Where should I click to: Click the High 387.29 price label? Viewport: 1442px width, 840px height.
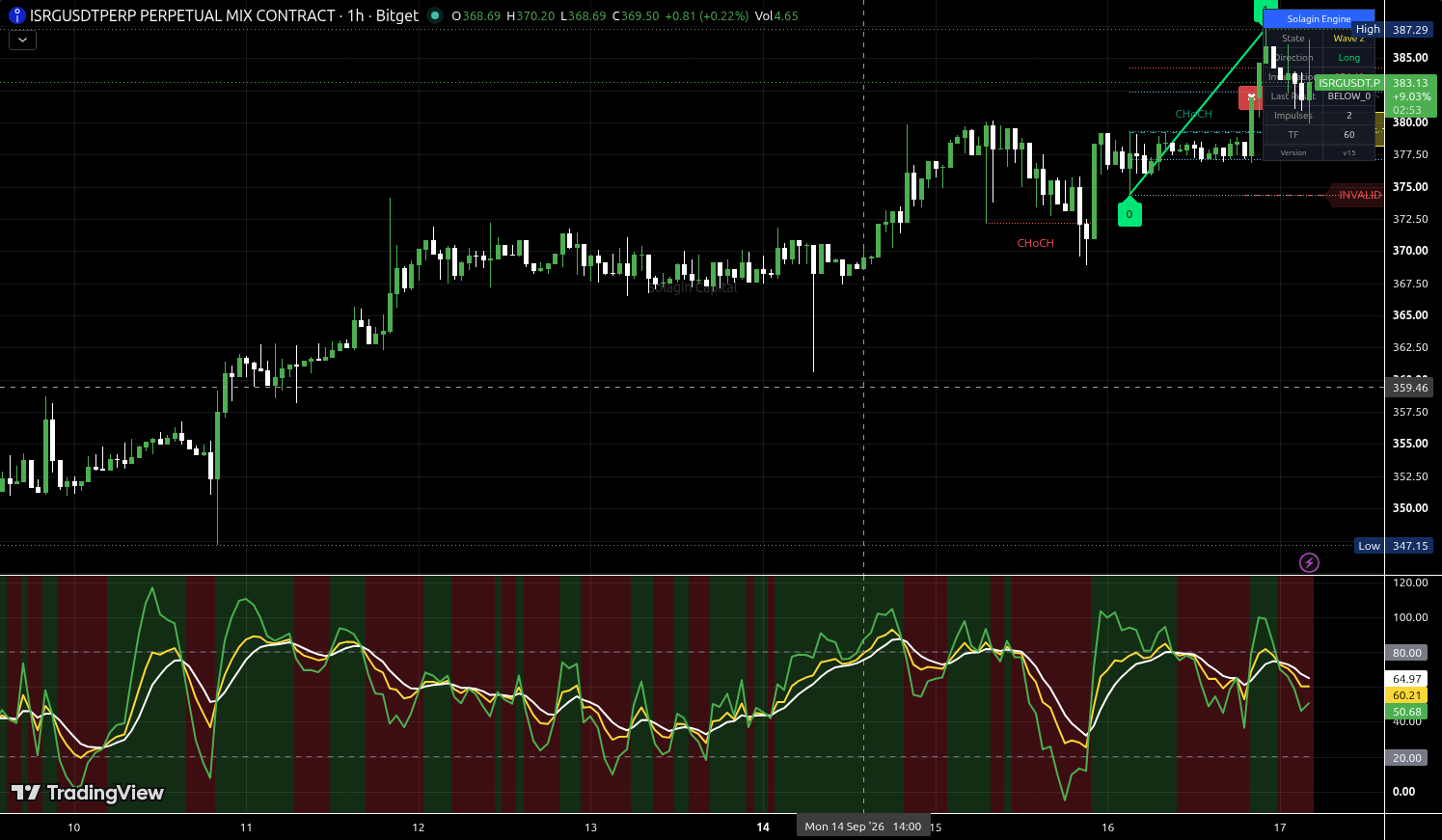tap(1393, 30)
